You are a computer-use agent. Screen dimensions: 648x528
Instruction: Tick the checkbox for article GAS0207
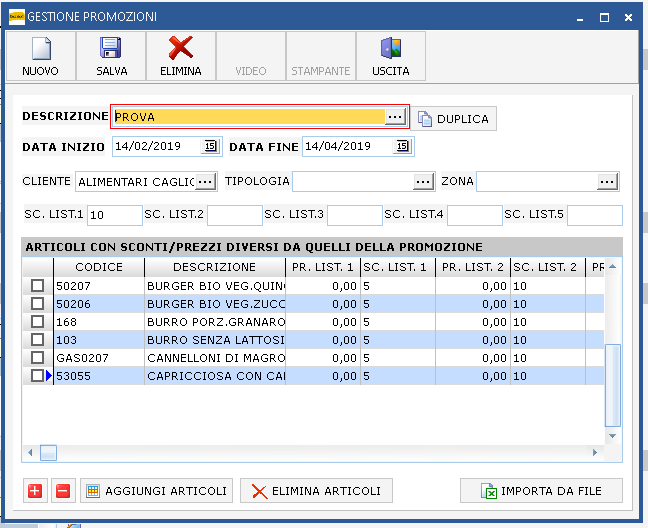[x=38, y=357]
